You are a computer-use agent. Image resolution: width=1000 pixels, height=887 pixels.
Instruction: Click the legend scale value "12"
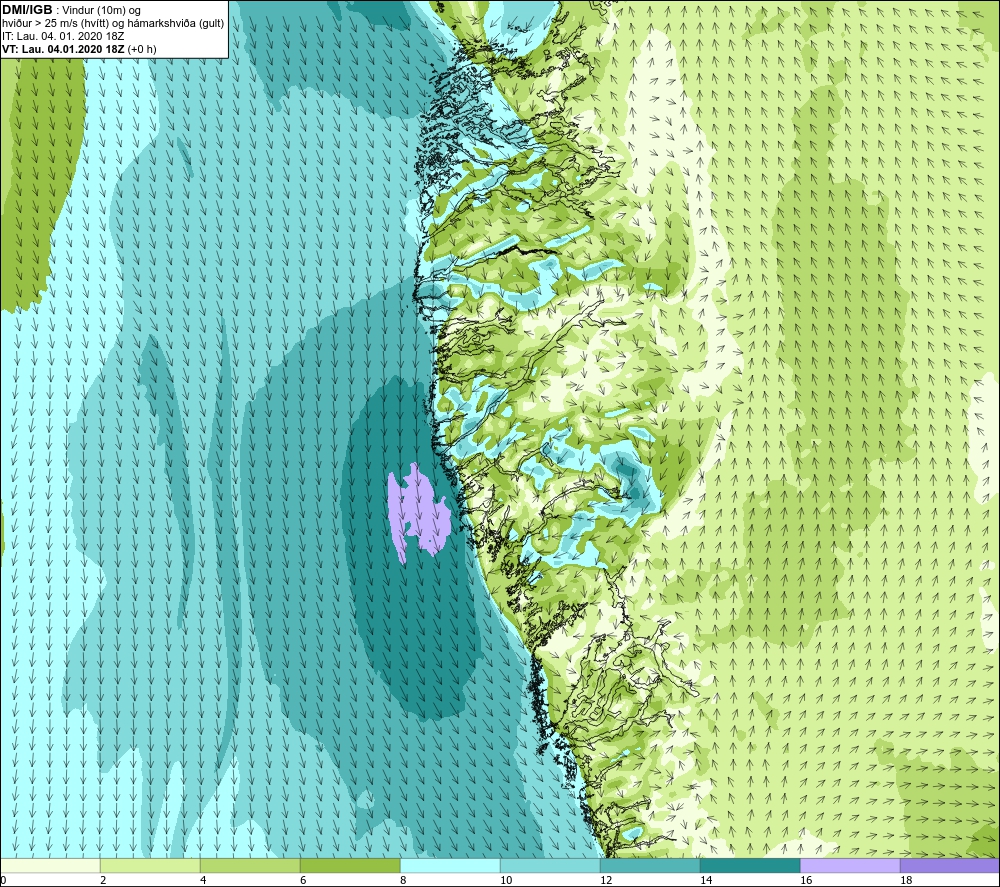606,881
